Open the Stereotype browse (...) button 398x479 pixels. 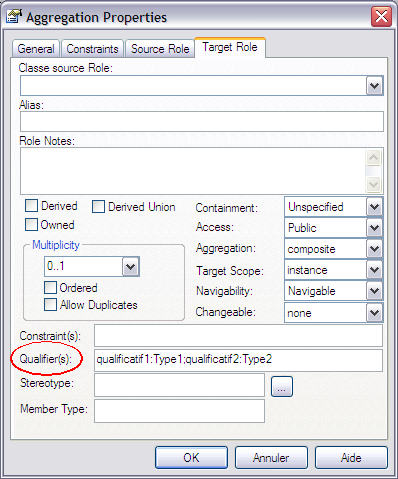coord(282,387)
